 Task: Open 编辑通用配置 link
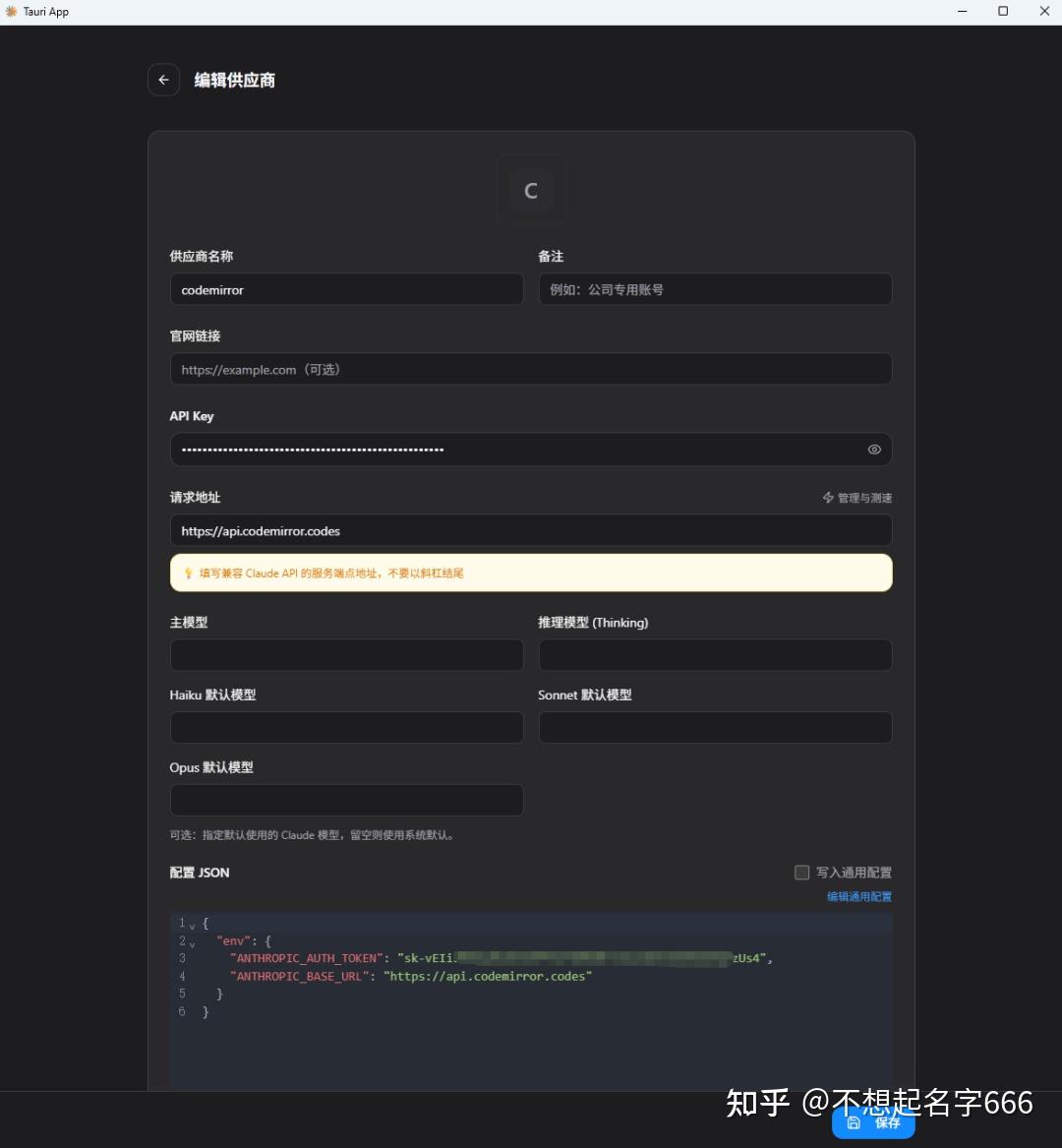tap(858, 896)
